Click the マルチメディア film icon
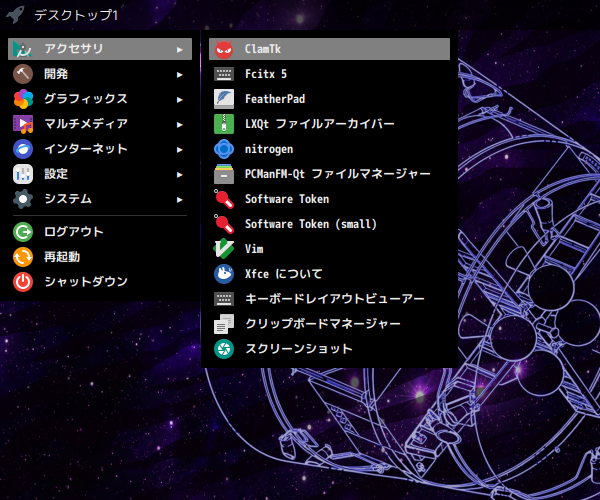Viewport: 600px width, 500px height. (x=23, y=124)
